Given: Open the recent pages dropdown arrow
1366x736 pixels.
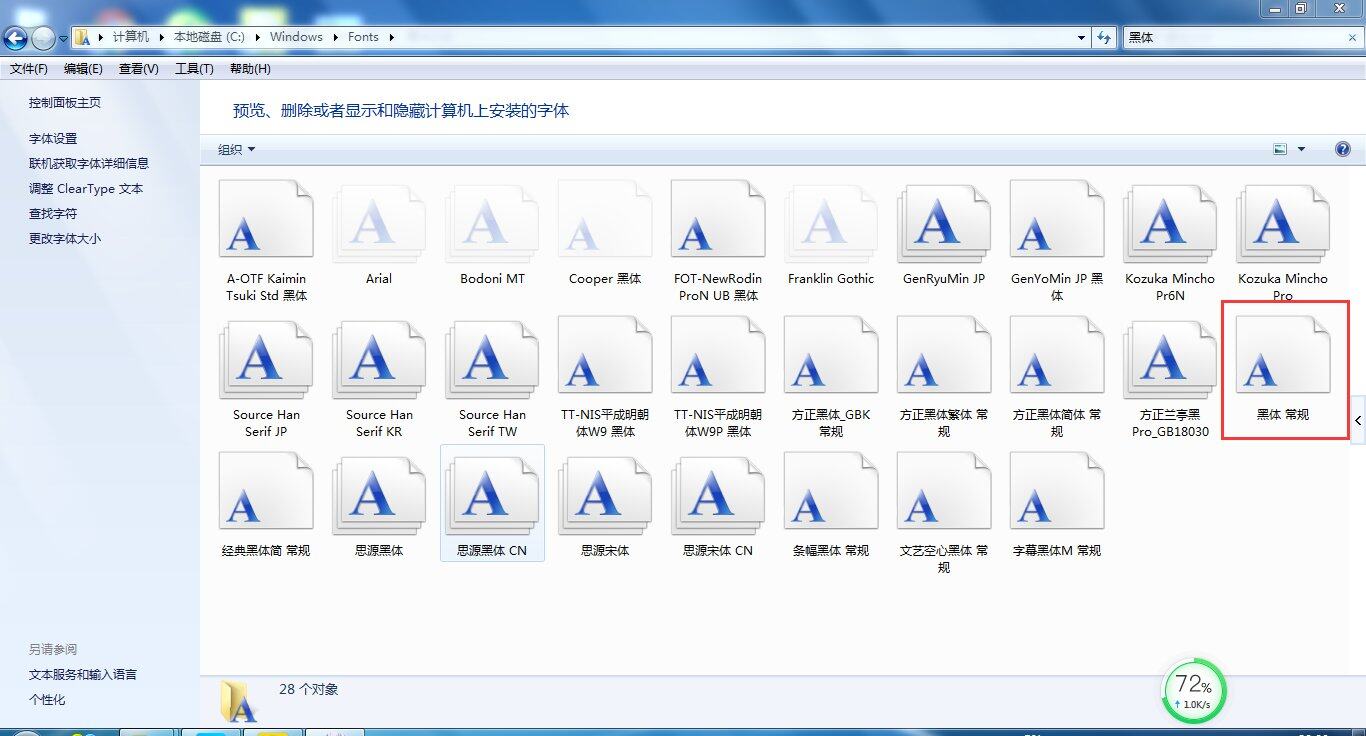Looking at the screenshot, I should (64, 38).
